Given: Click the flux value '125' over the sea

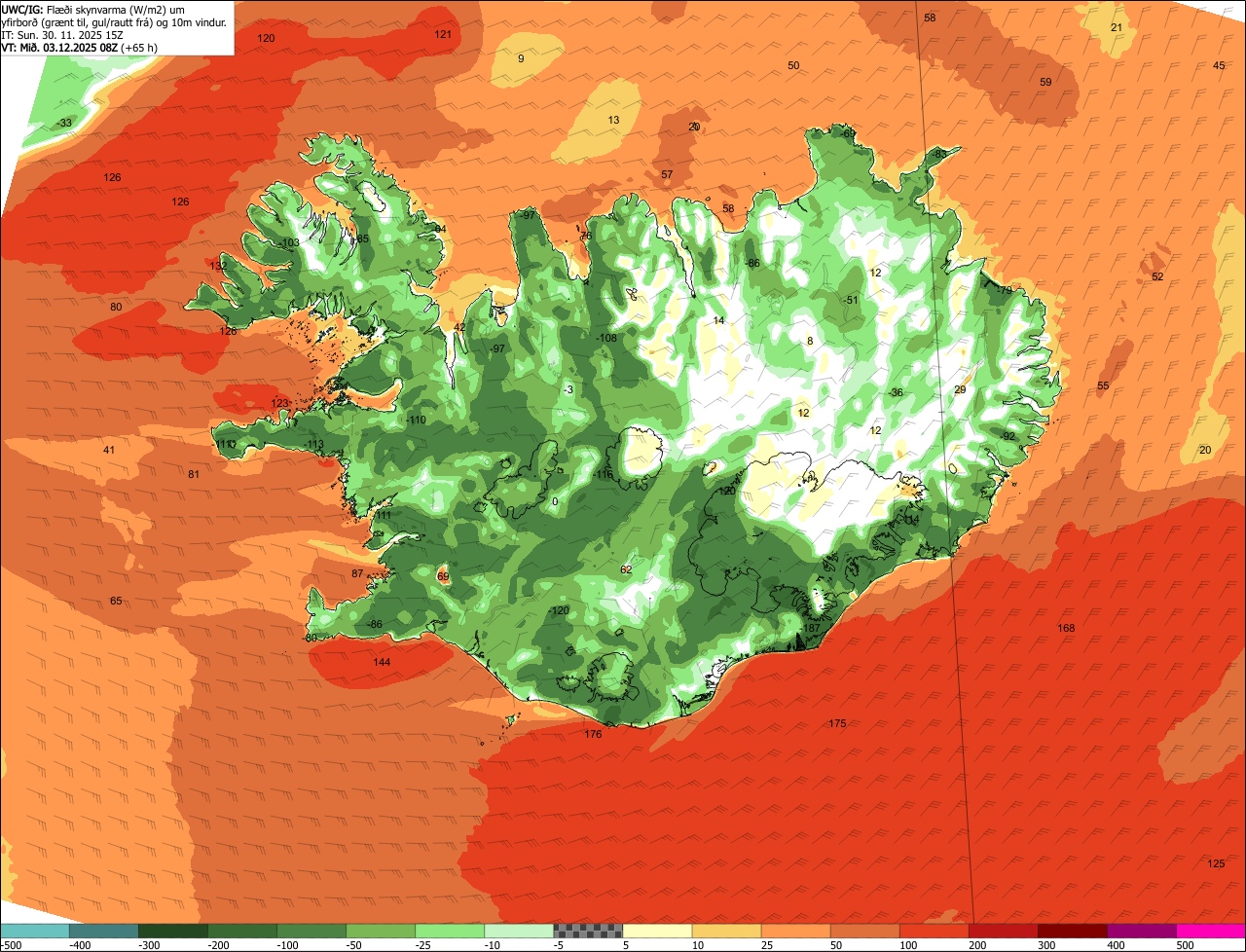Looking at the screenshot, I should 1216,863.
